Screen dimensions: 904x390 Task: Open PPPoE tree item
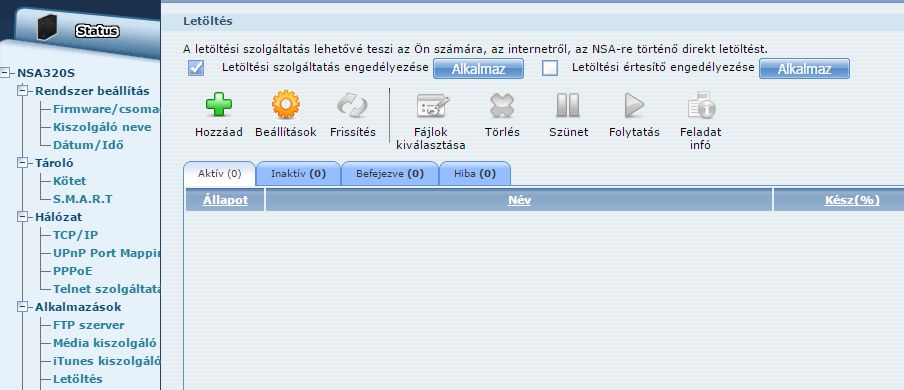click(x=73, y=271)
